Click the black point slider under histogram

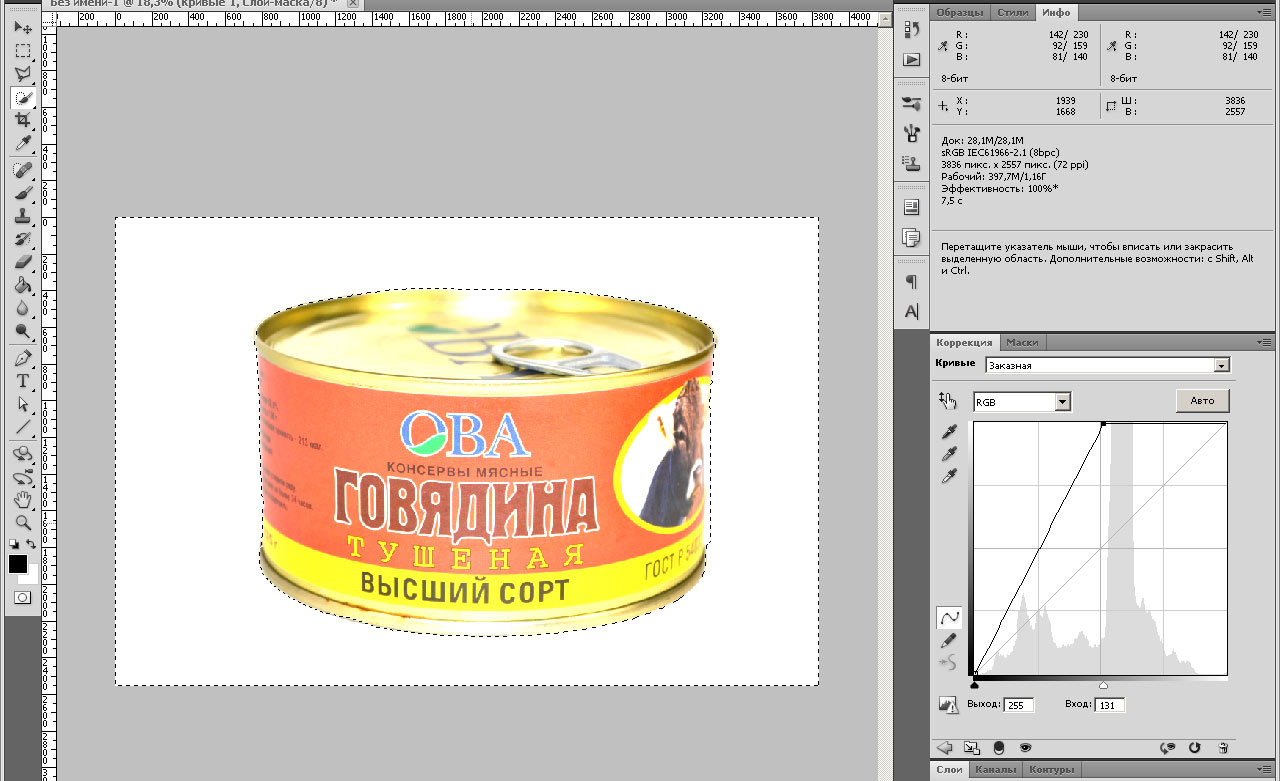[974, 684]
